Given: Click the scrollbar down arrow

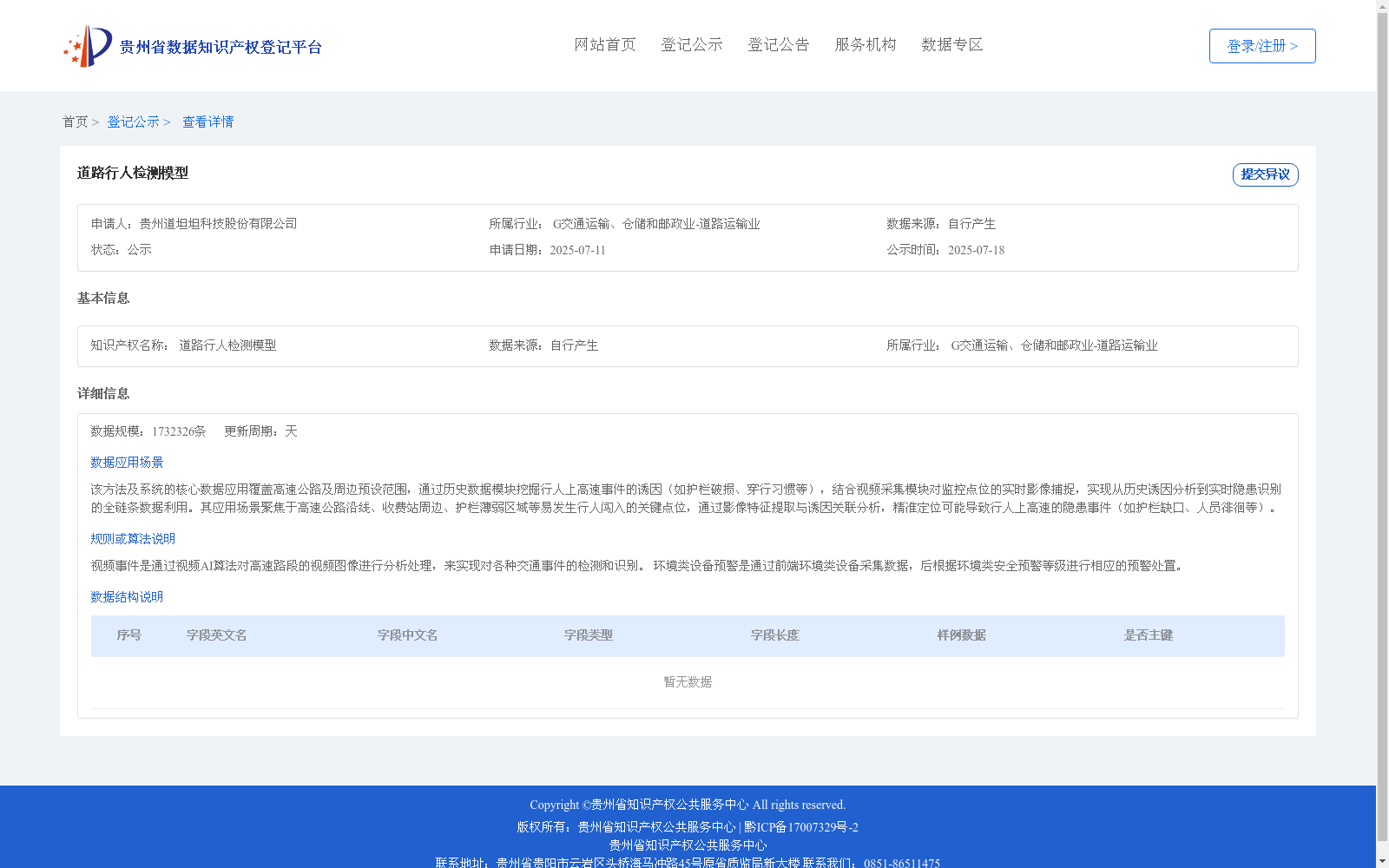Looking at the screenshot, I should (1382, 861).
